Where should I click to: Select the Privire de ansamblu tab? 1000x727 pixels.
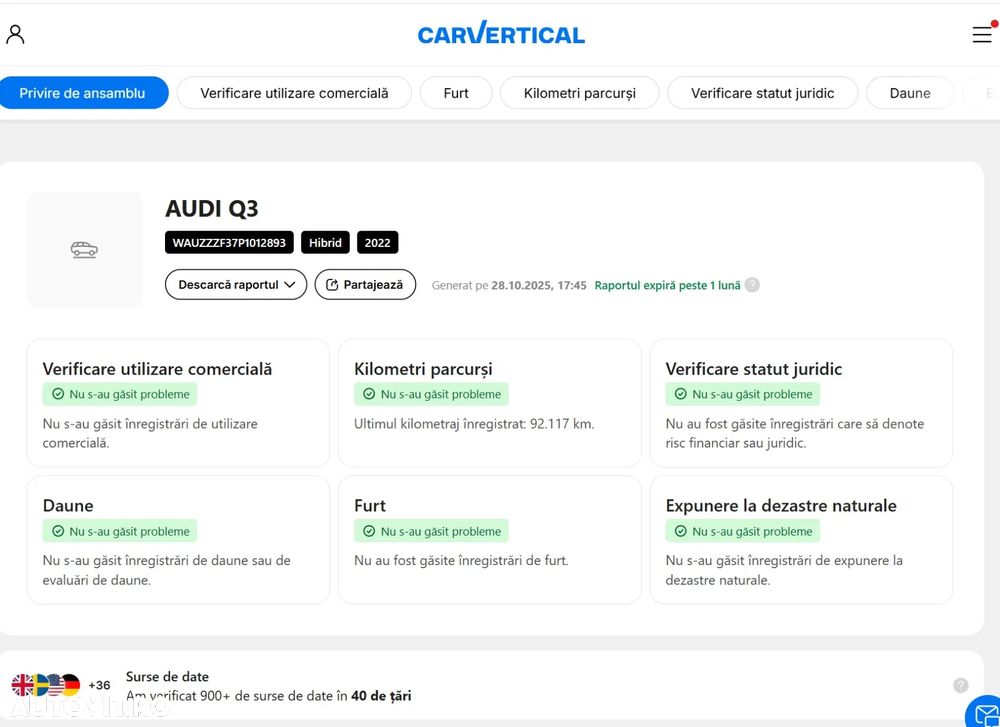[82, 93]
